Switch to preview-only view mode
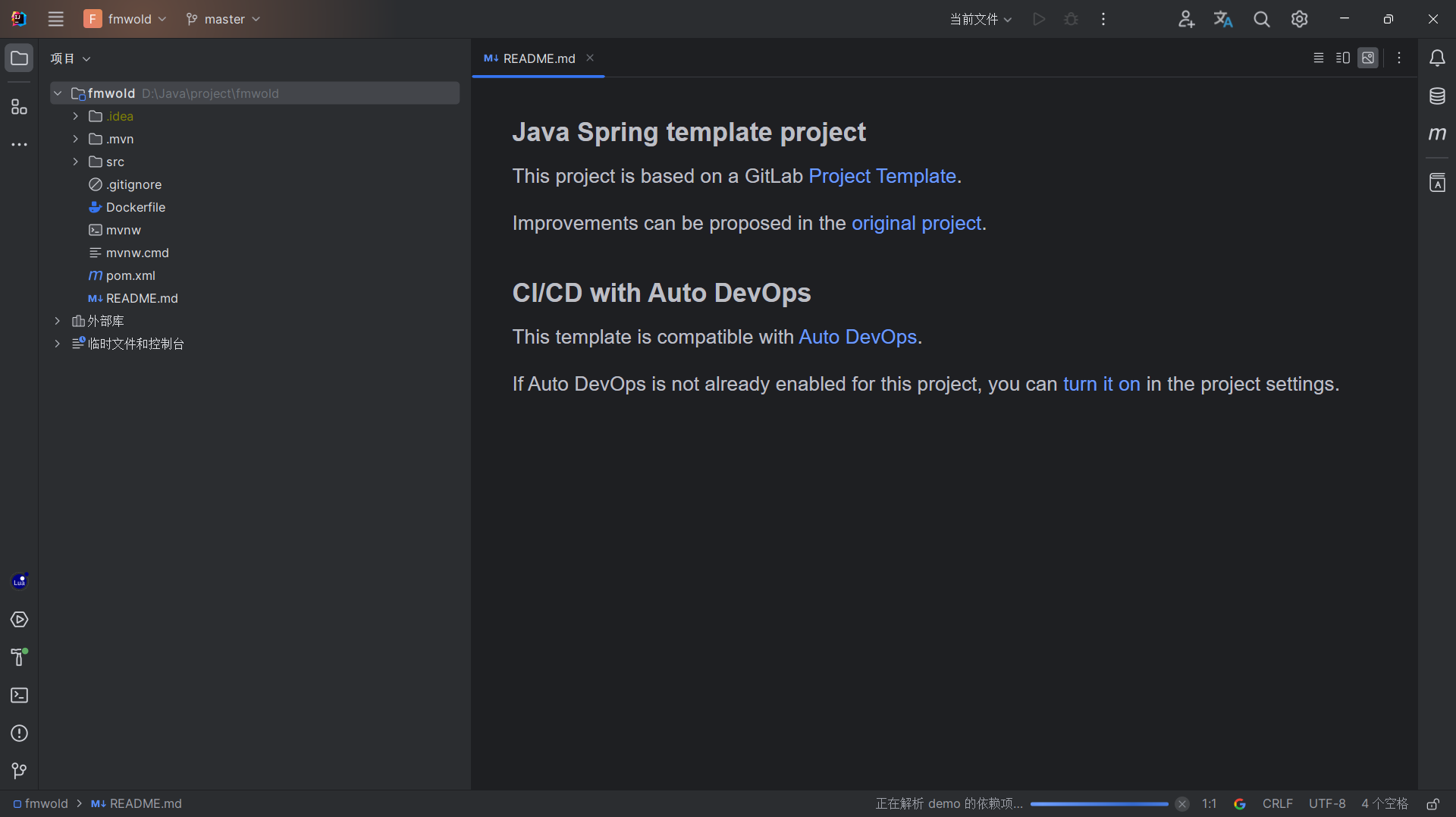The width and height of the screenshot is (1456, 817). point(1368,58)
